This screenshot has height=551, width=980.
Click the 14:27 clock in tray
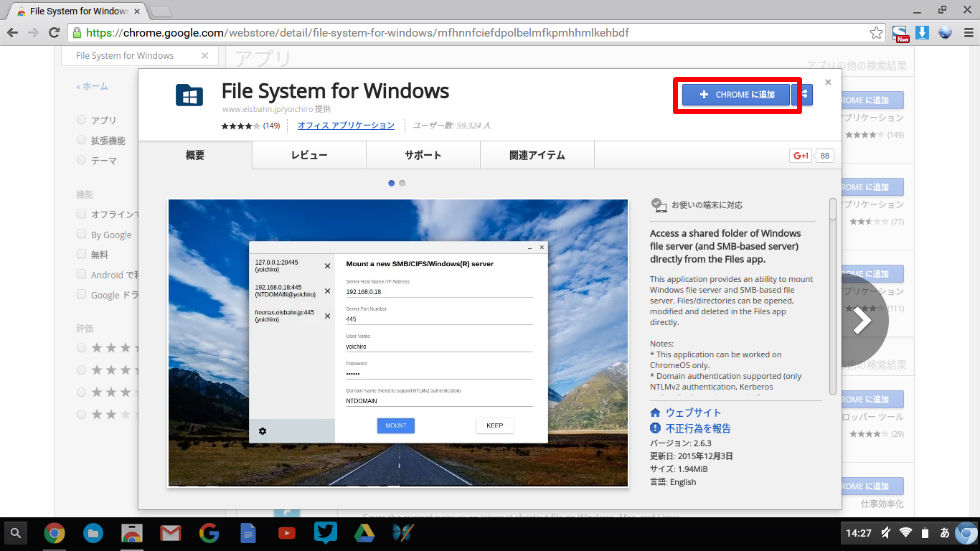[x=858, y=533]
